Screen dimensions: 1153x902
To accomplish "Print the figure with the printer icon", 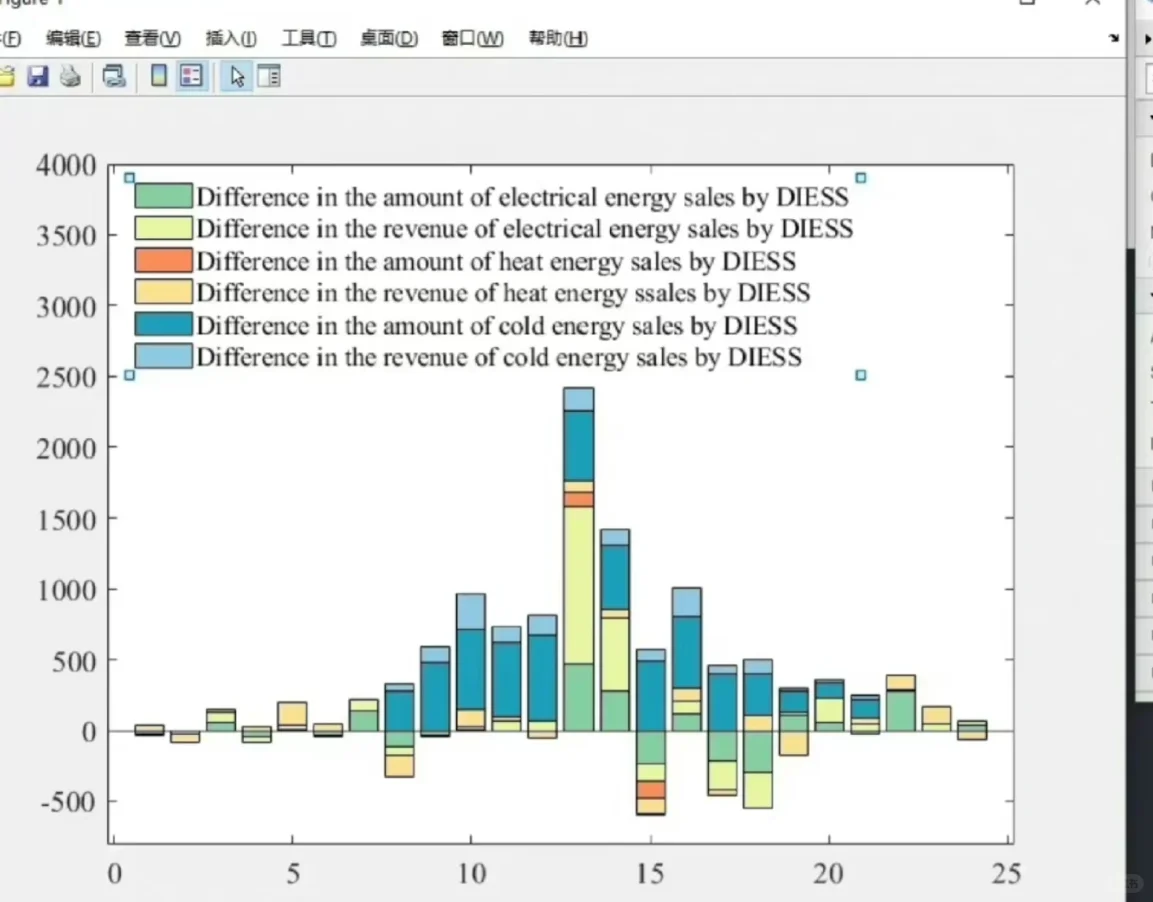I will 71,76.
